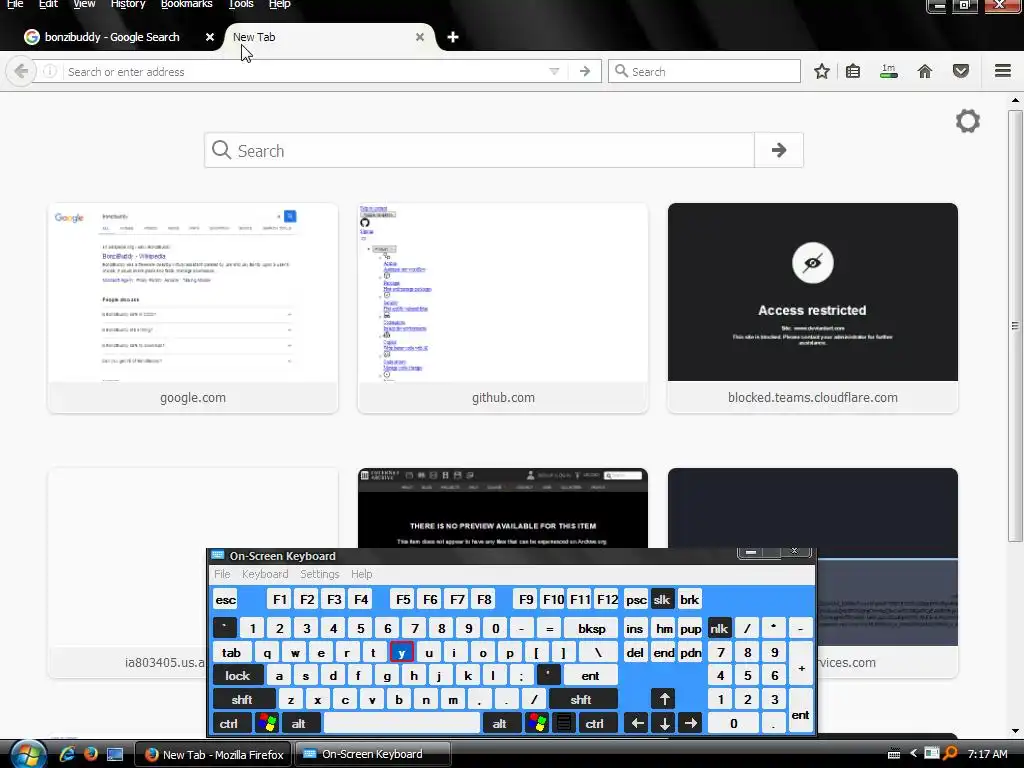Viewport: 1024px width, 768px height.
Task: Switch to bonzibuddy - Google Search tab
Action: [112, 37]
